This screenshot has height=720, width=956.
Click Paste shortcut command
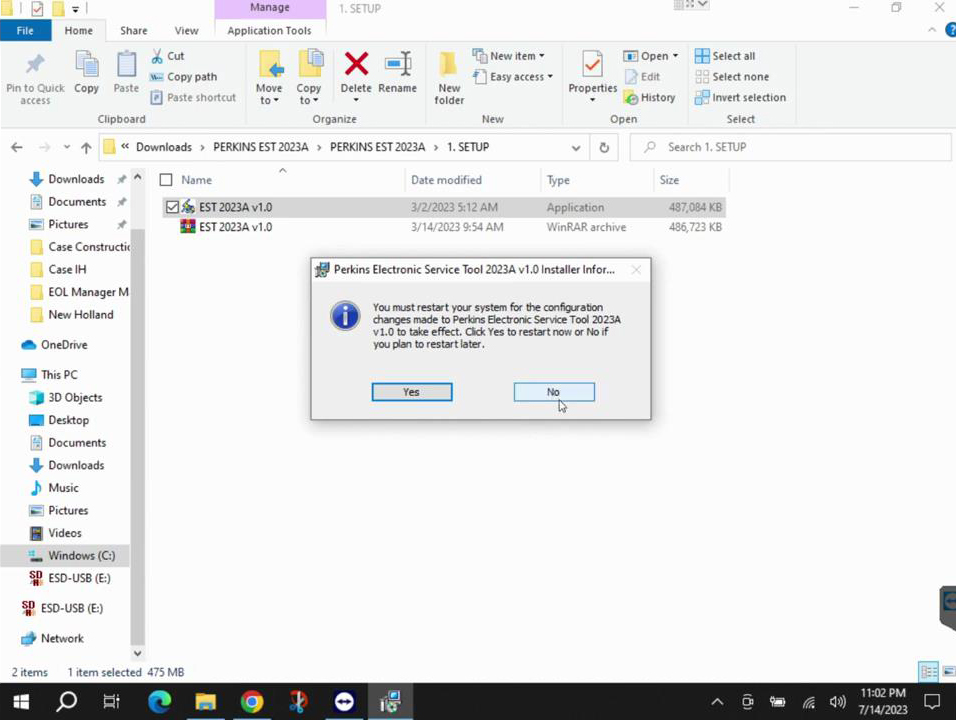click(x=193, y=98)
